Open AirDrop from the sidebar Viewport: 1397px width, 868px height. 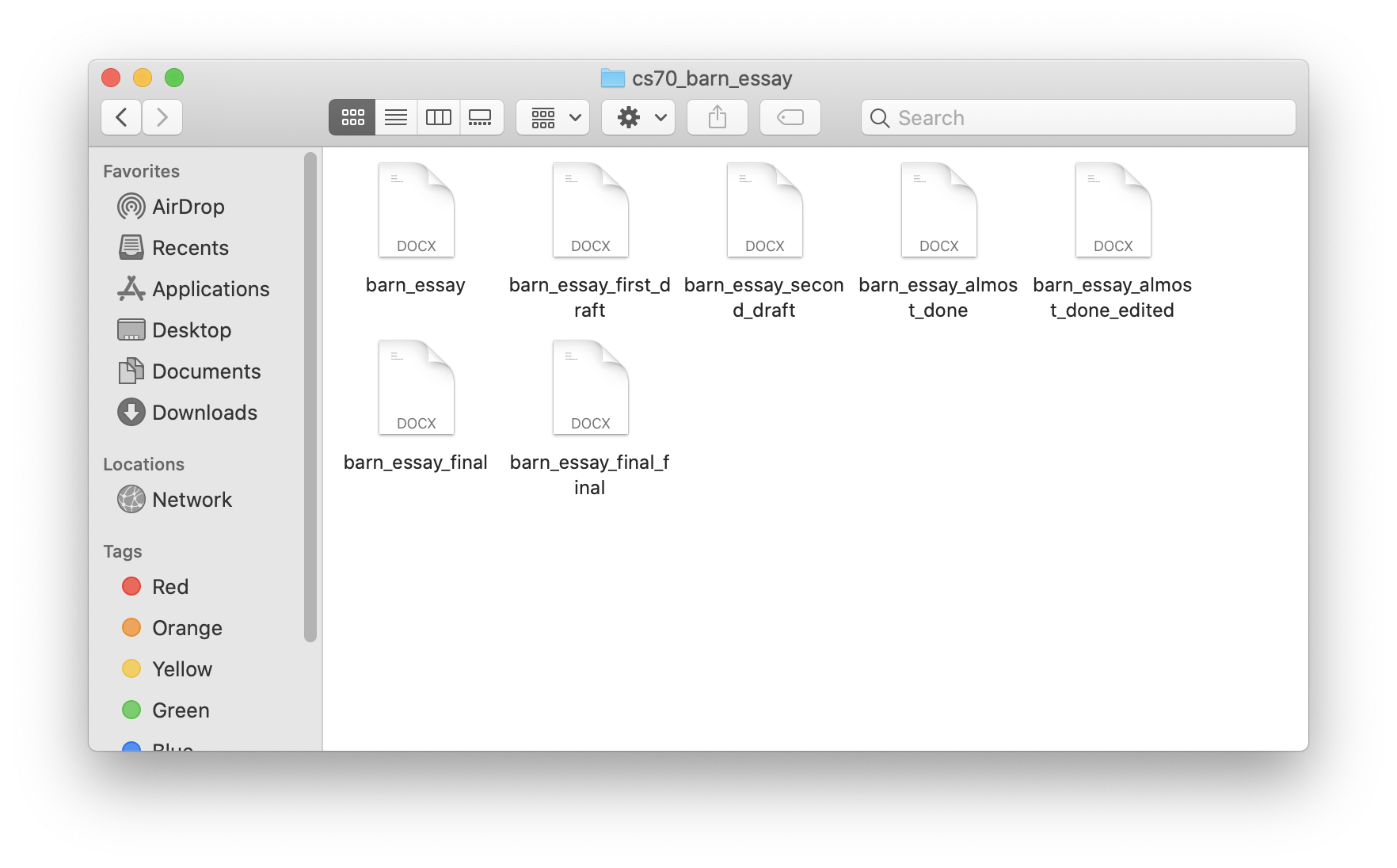tap(188, 207)
